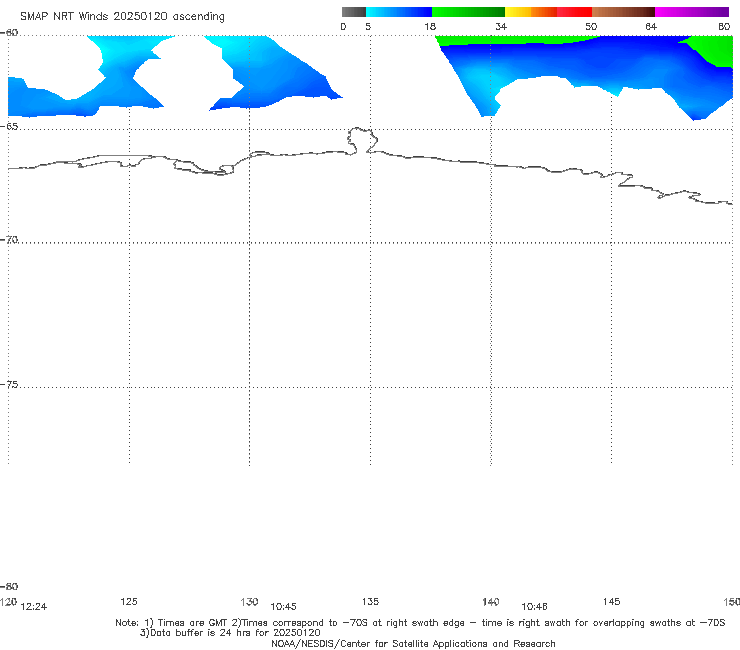Image resolution: width=740 pixels, height=650 pixels.
Task: Pick the magenta-purple segment of the color bar
Action: [x=692, y=12]
